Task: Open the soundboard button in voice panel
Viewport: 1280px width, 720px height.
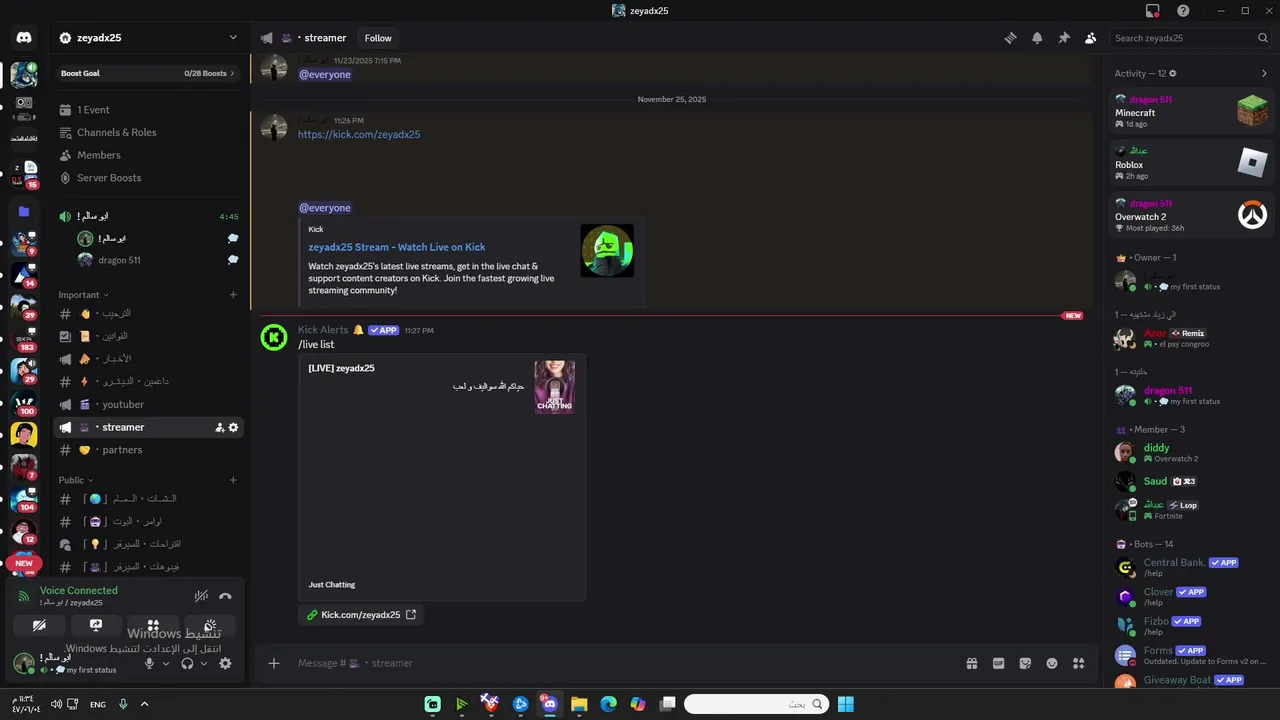Action: (x=210, y=625)
